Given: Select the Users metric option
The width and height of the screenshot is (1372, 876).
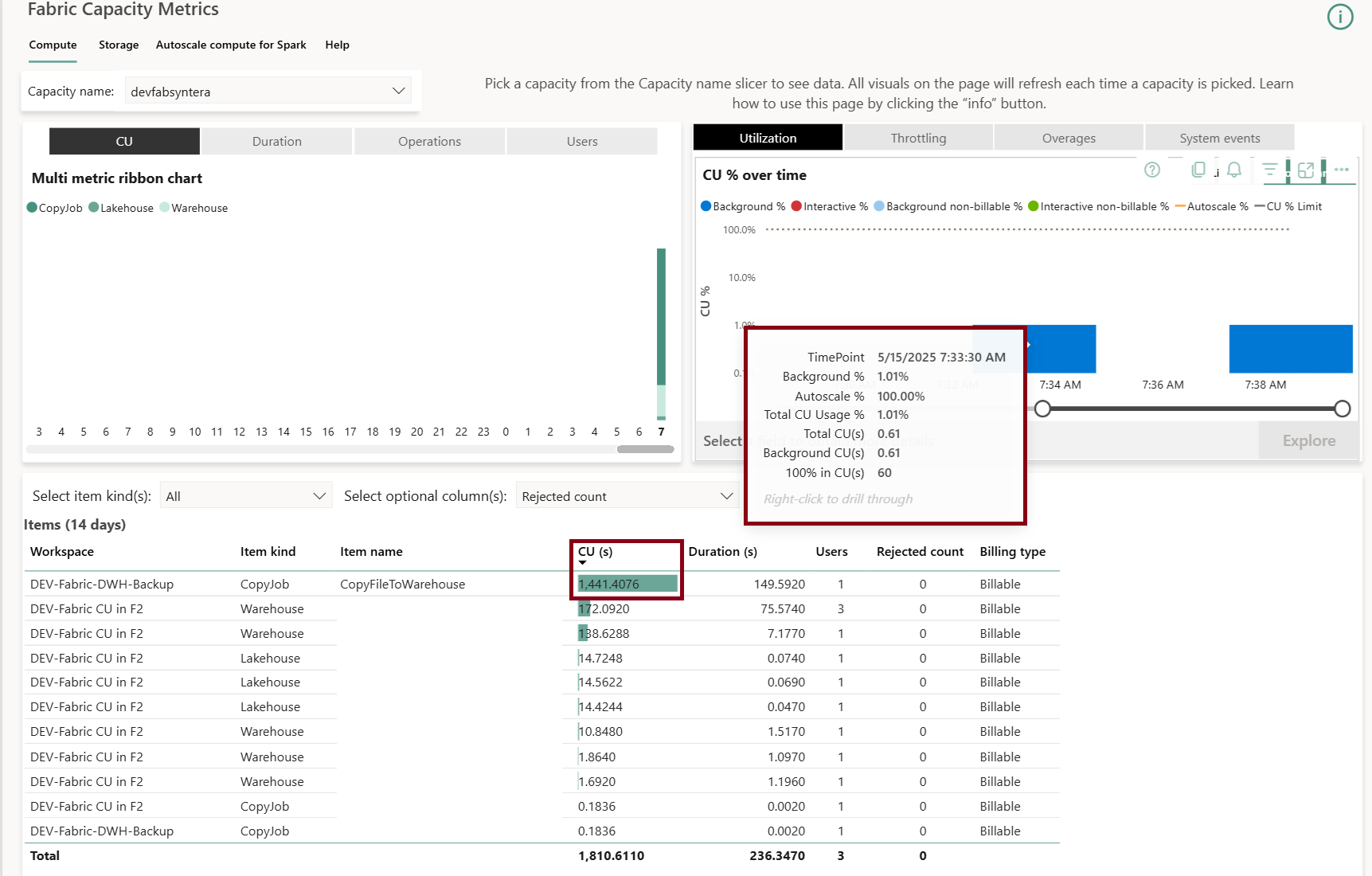Looking at the screenshot, I should coord(582,141).
